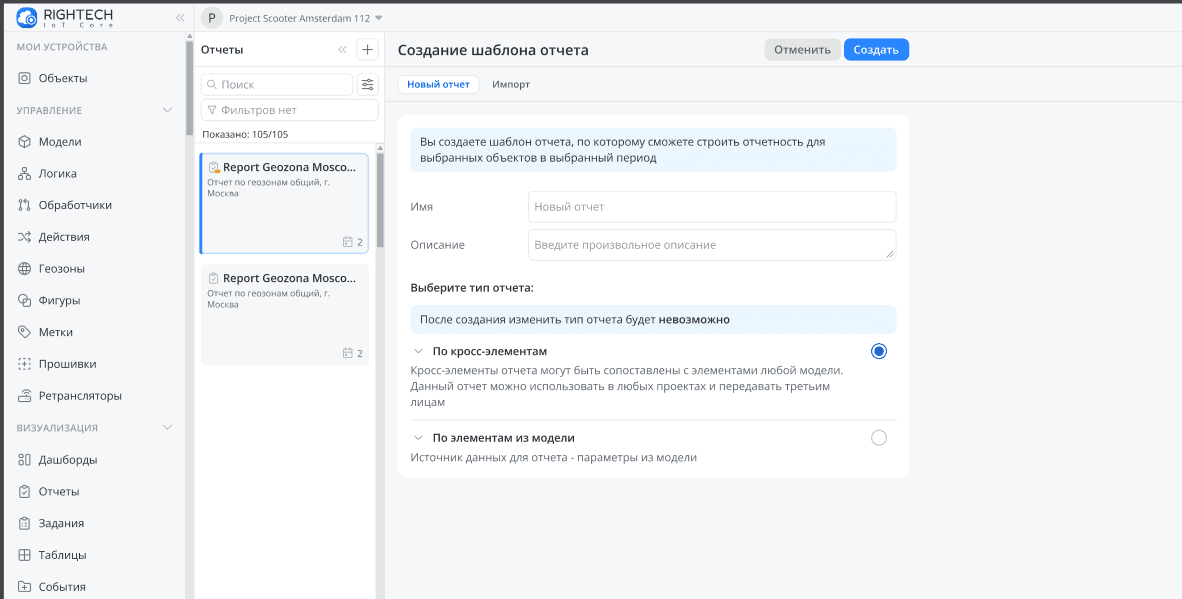Open the Logic section icon
Viewport: 1182px width, 599px height.
point(25,174)
